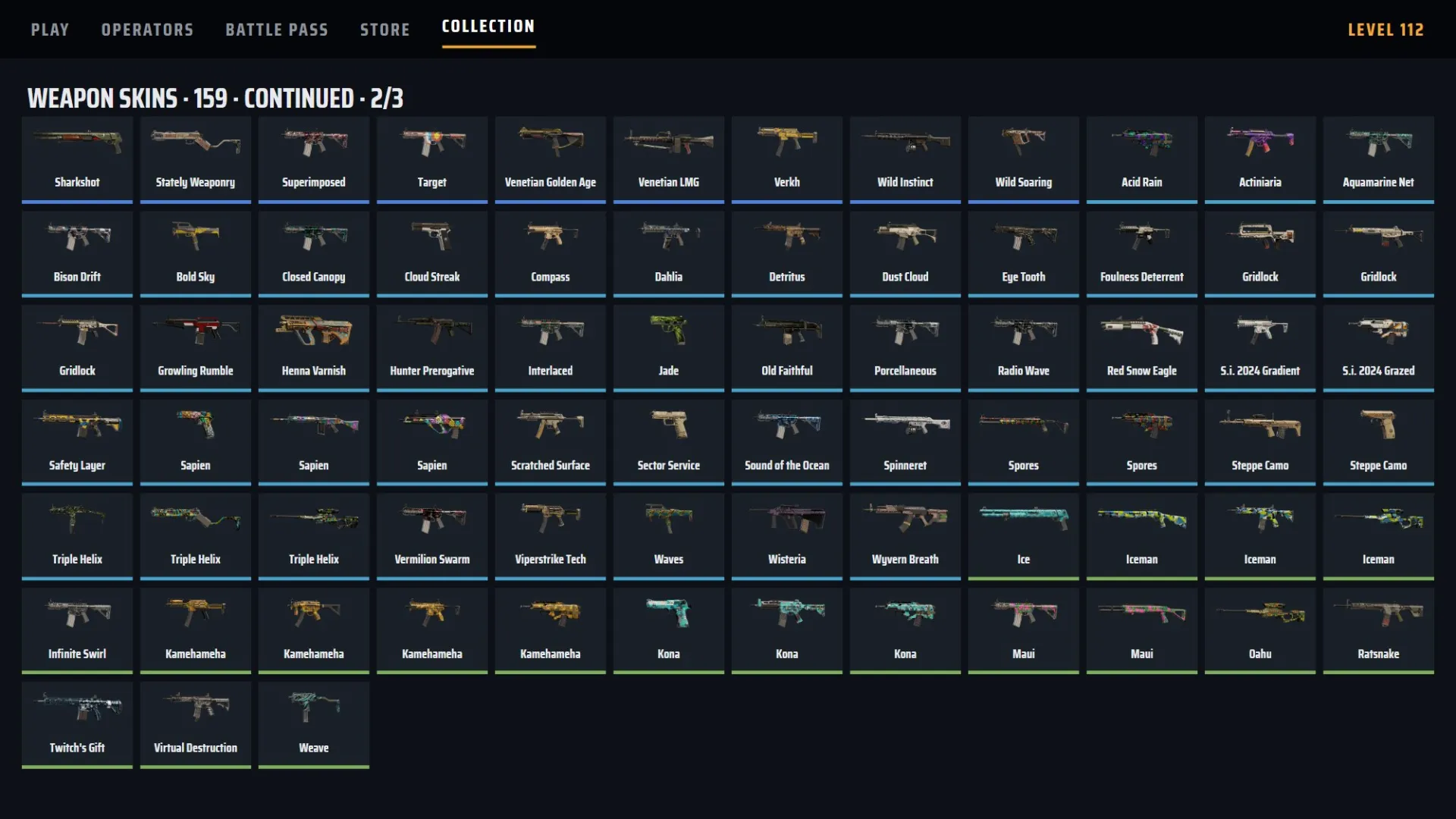Click the Red Snow Eagle skin
The image size is (1456, 819).
coord(1141,348)
